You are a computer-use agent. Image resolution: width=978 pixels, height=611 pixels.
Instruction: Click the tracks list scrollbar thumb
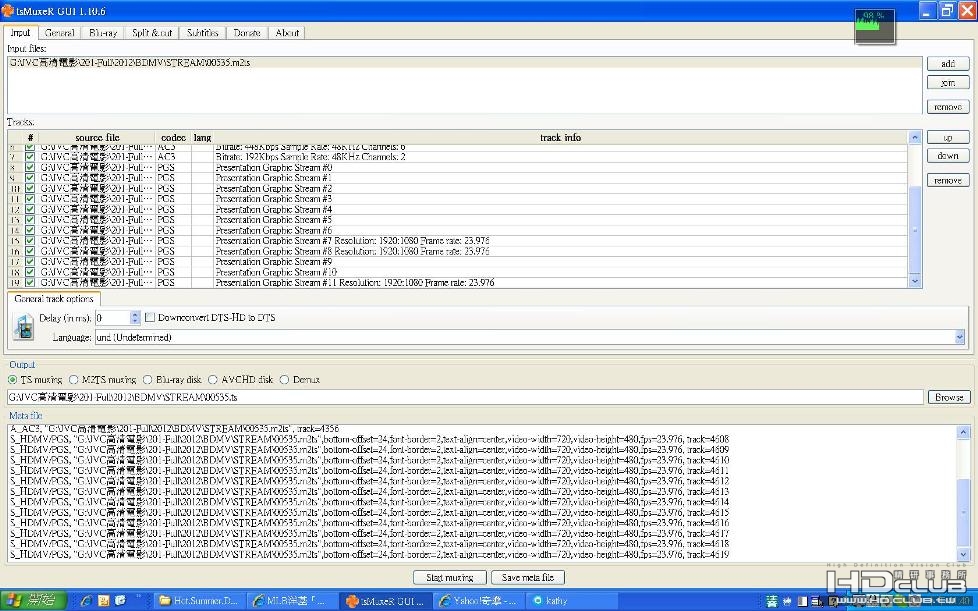(x=915, y=229)
